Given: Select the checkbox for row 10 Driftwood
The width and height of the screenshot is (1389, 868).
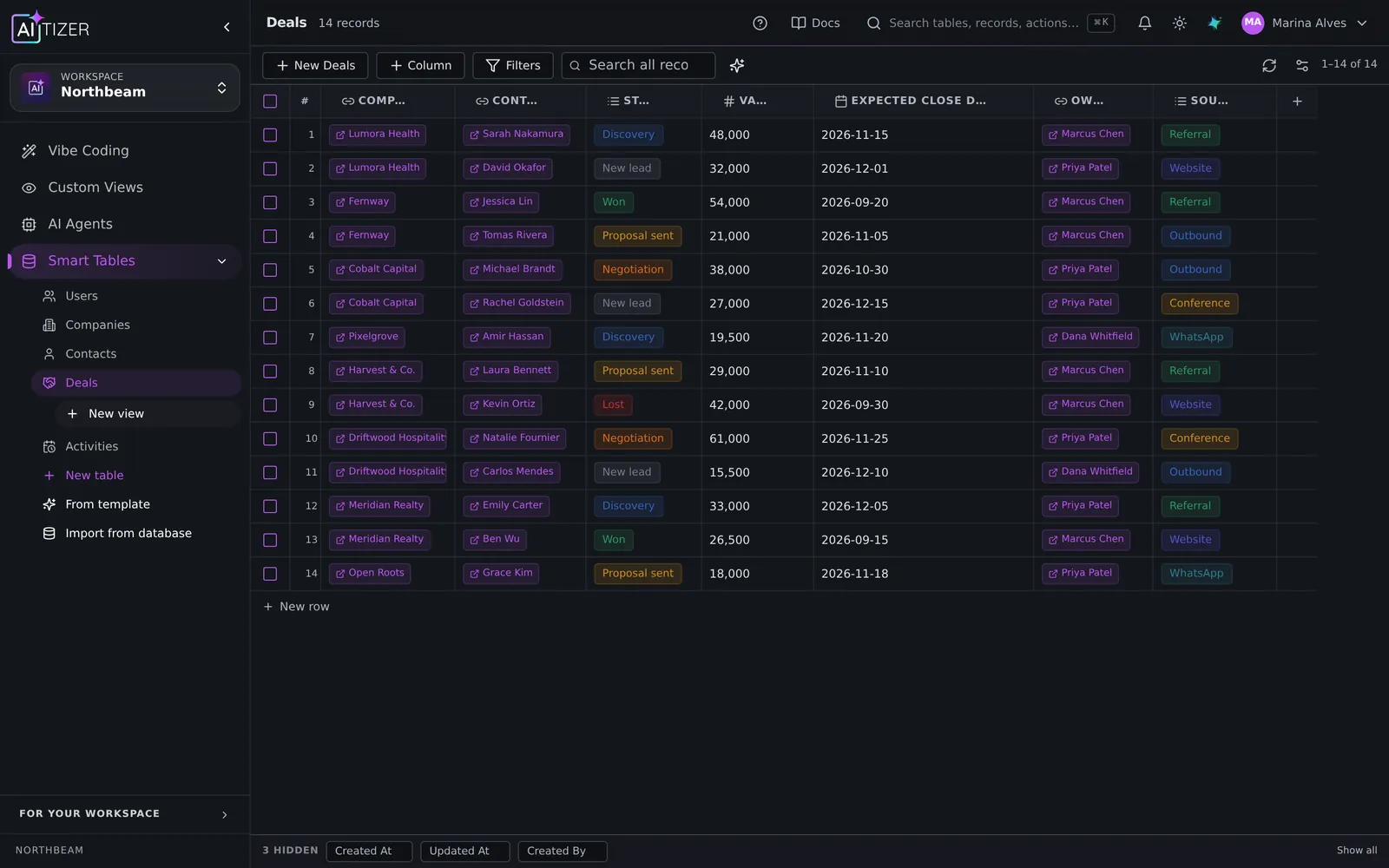Looking at the screenshot, I should pos(270,438).
